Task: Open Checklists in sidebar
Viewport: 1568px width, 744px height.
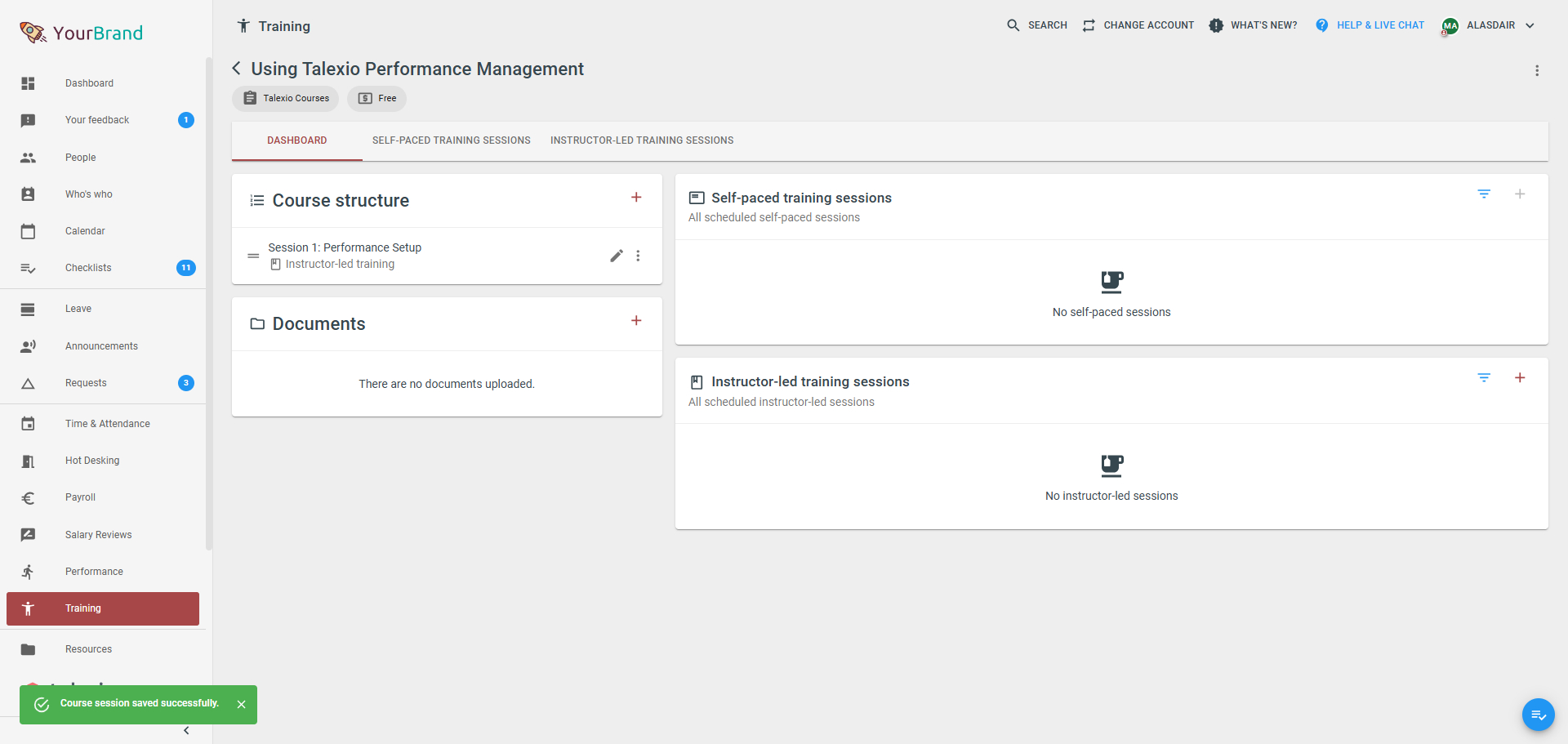Action: (x=103, y=268)
